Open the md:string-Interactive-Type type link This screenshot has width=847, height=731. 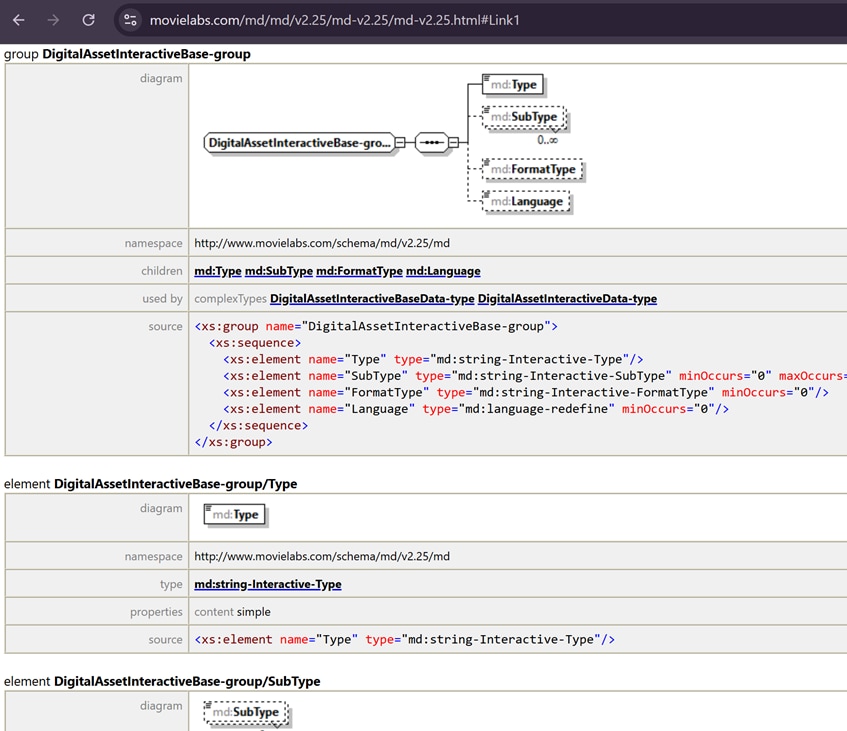coord(268,584)
